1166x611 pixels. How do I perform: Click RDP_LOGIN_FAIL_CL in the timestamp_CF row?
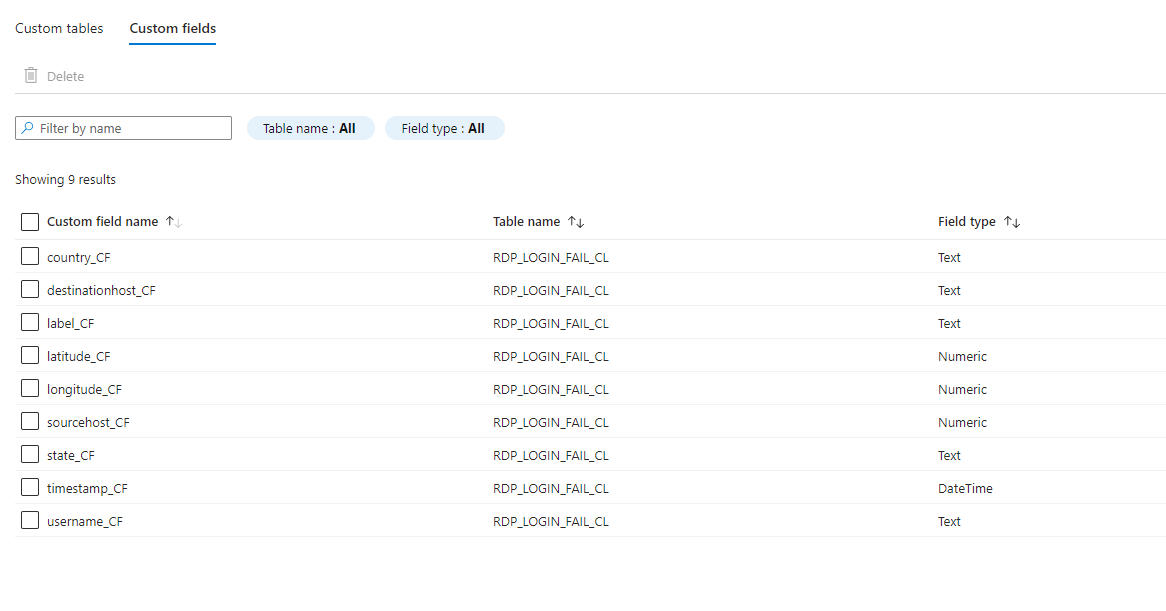(x=551, y=488)
